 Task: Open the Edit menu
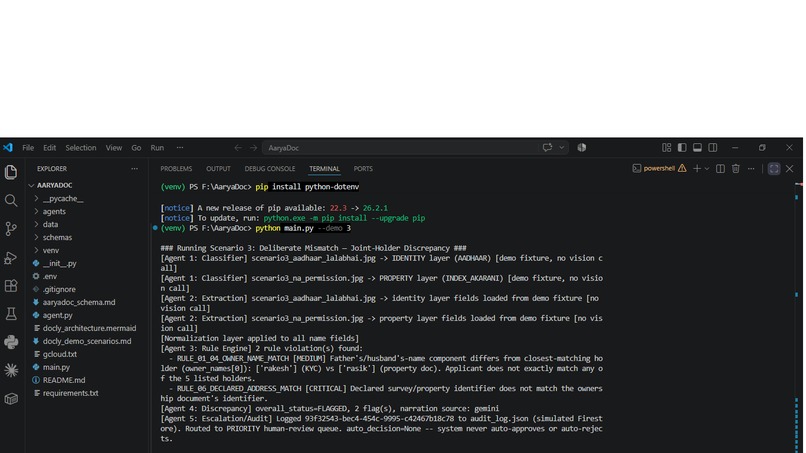(x=49, y=148)
